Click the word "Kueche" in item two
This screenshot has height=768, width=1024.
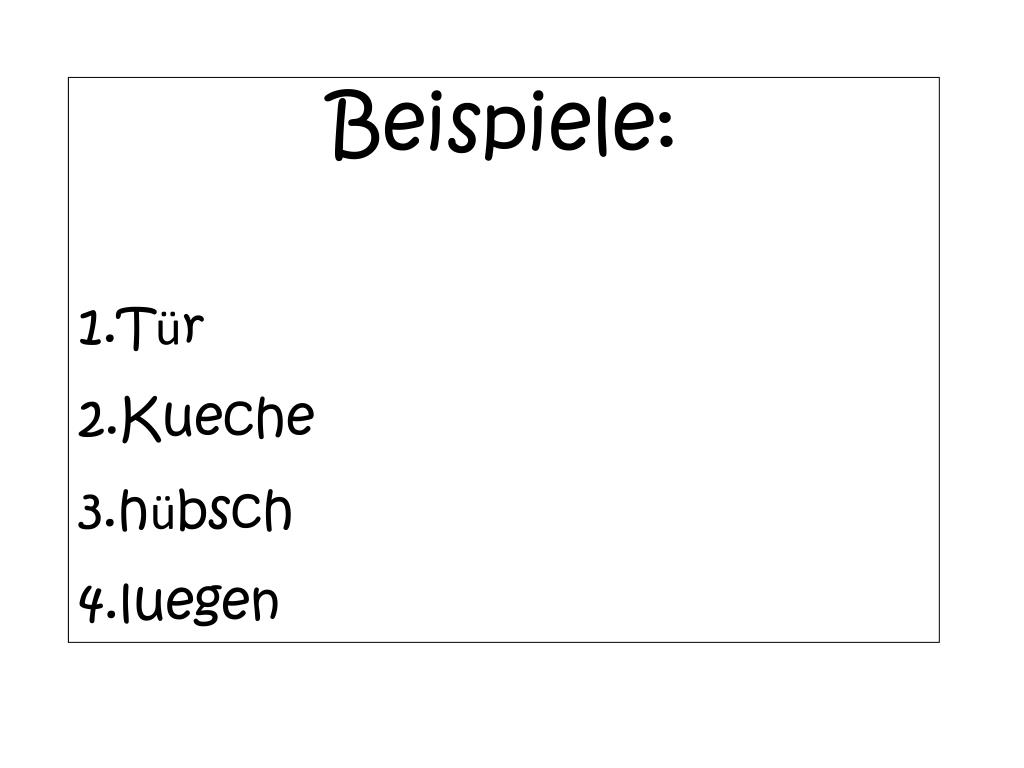click(217, 417)
